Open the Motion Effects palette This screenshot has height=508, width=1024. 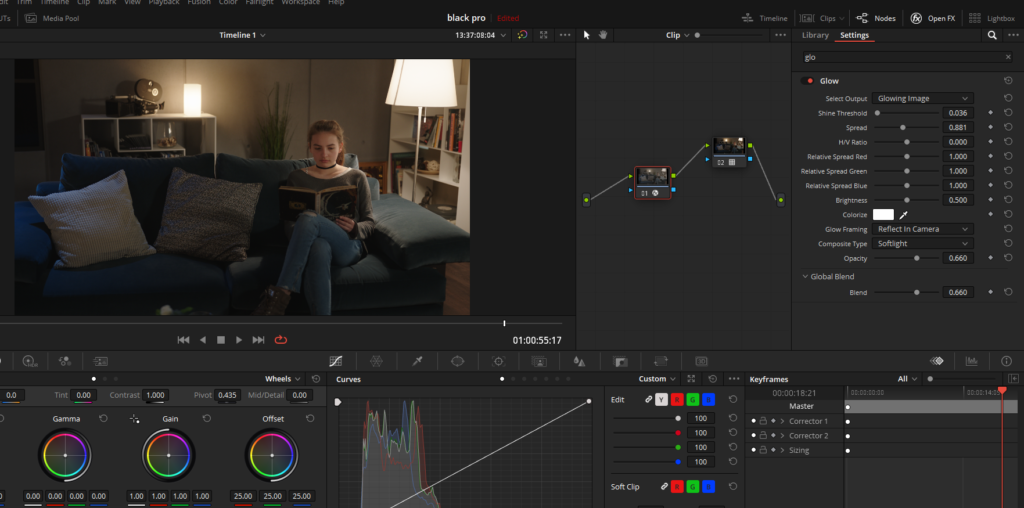coord(100,360)
